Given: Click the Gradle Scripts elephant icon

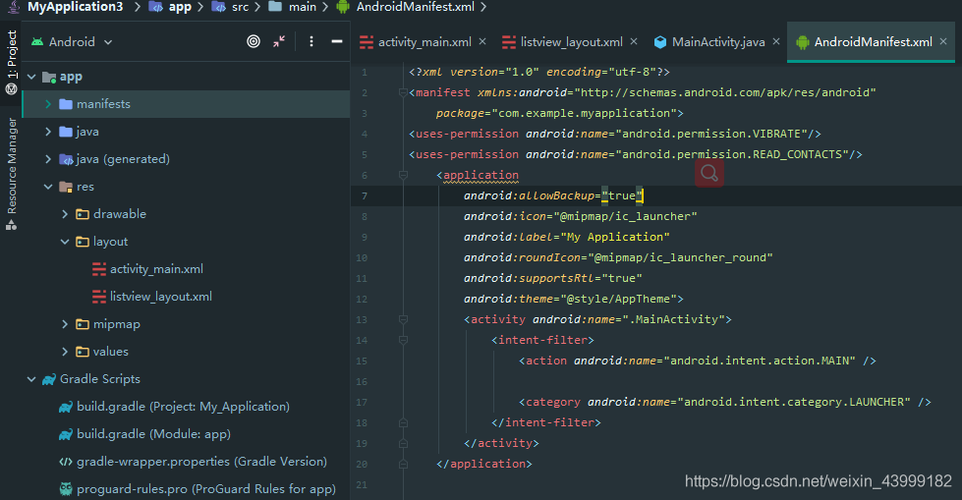Looking at the screenshot, I should click(49, 379).
